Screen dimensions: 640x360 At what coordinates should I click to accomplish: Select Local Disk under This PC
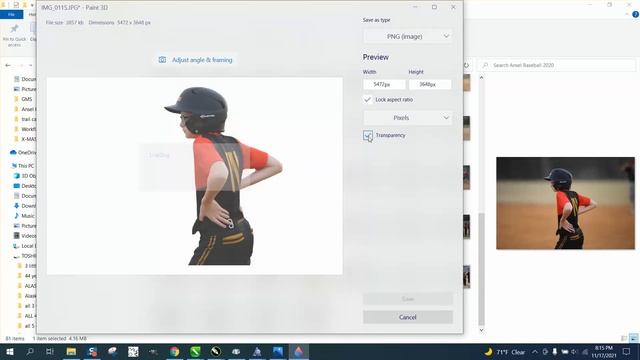[x=25, y=246]
